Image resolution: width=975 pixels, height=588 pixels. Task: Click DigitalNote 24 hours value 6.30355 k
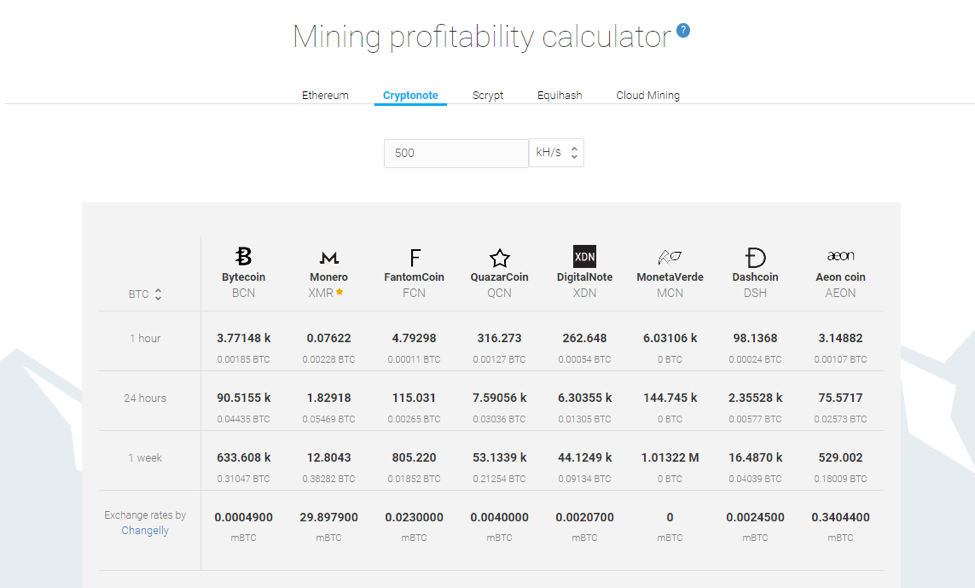coord(585,398)
